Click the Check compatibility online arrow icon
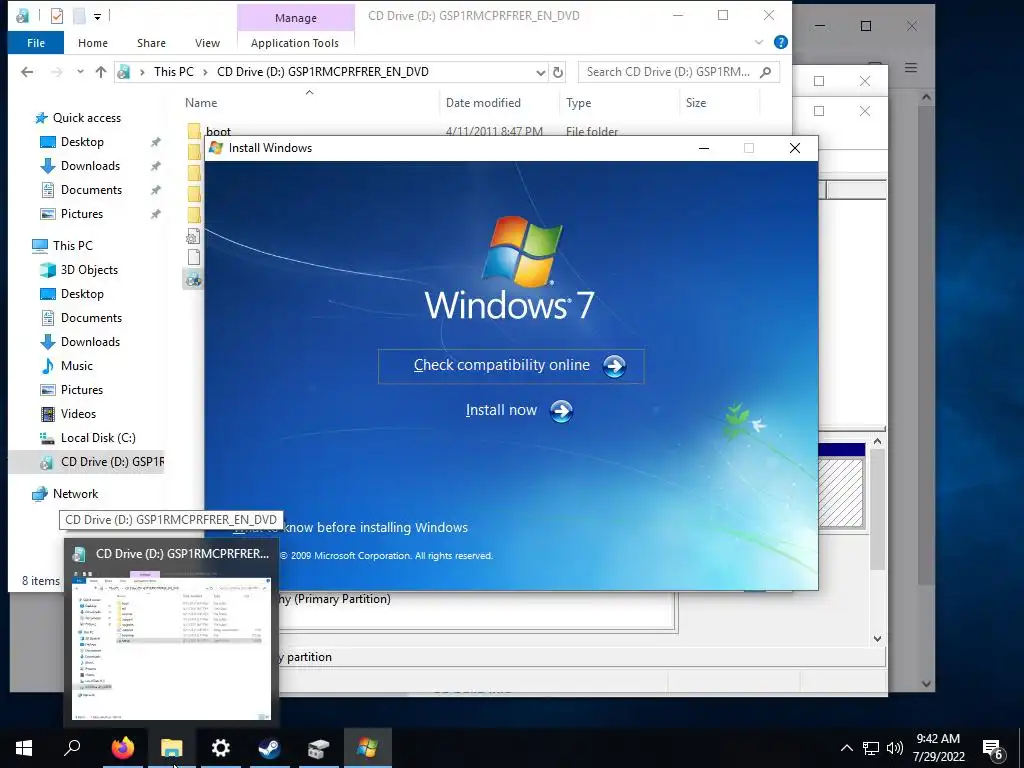 point(614,366)
